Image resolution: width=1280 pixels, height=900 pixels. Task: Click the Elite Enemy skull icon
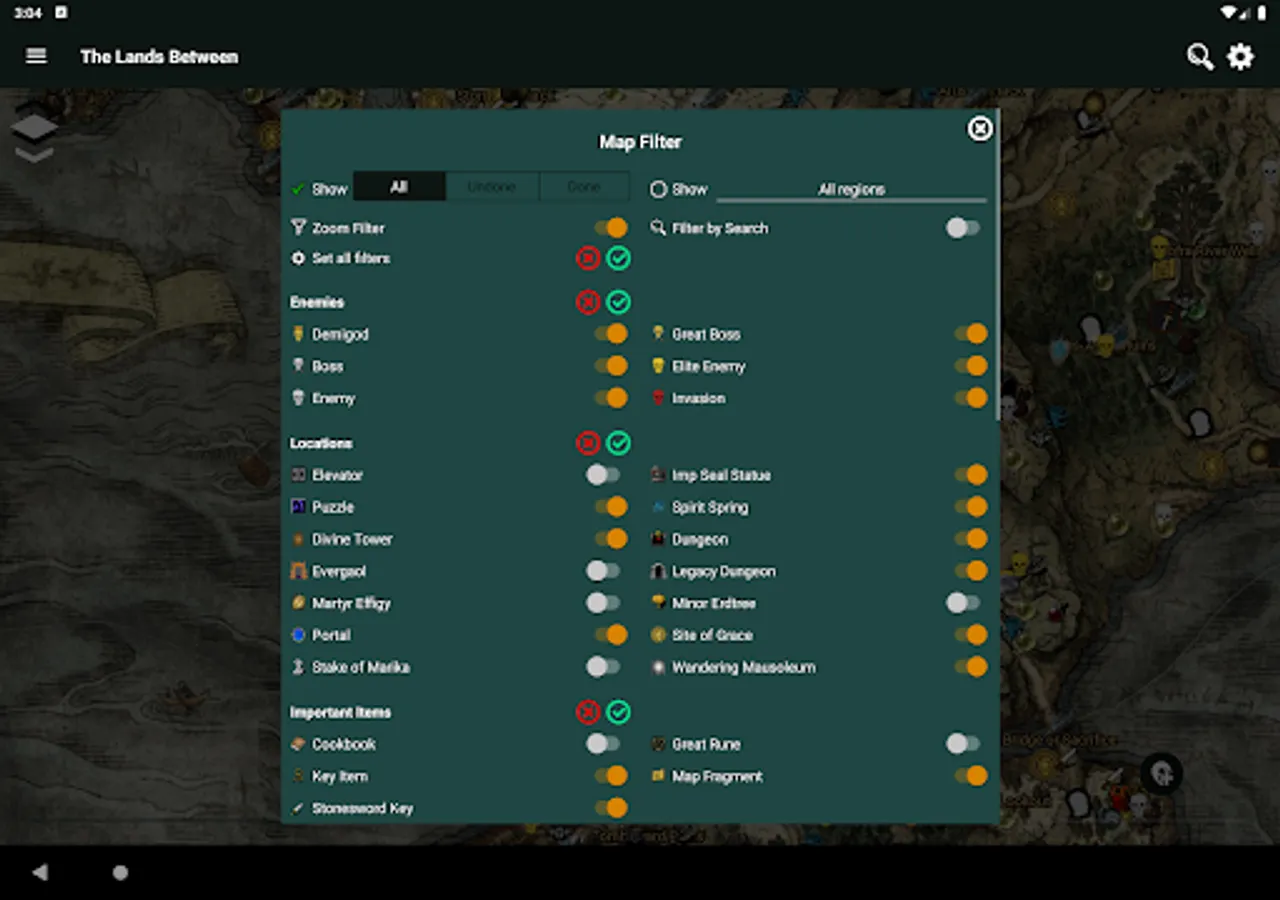pyautogui.click(x=658, y=366)
